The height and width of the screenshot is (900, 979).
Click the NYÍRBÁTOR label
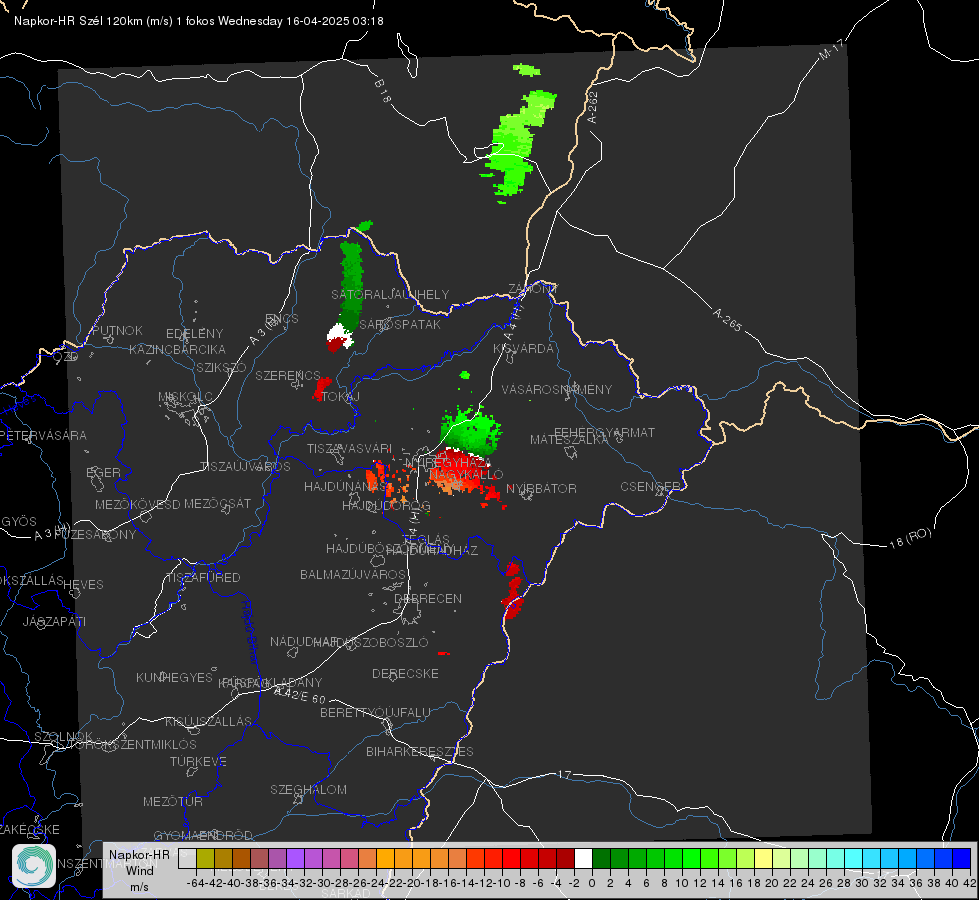click(541, 488)
